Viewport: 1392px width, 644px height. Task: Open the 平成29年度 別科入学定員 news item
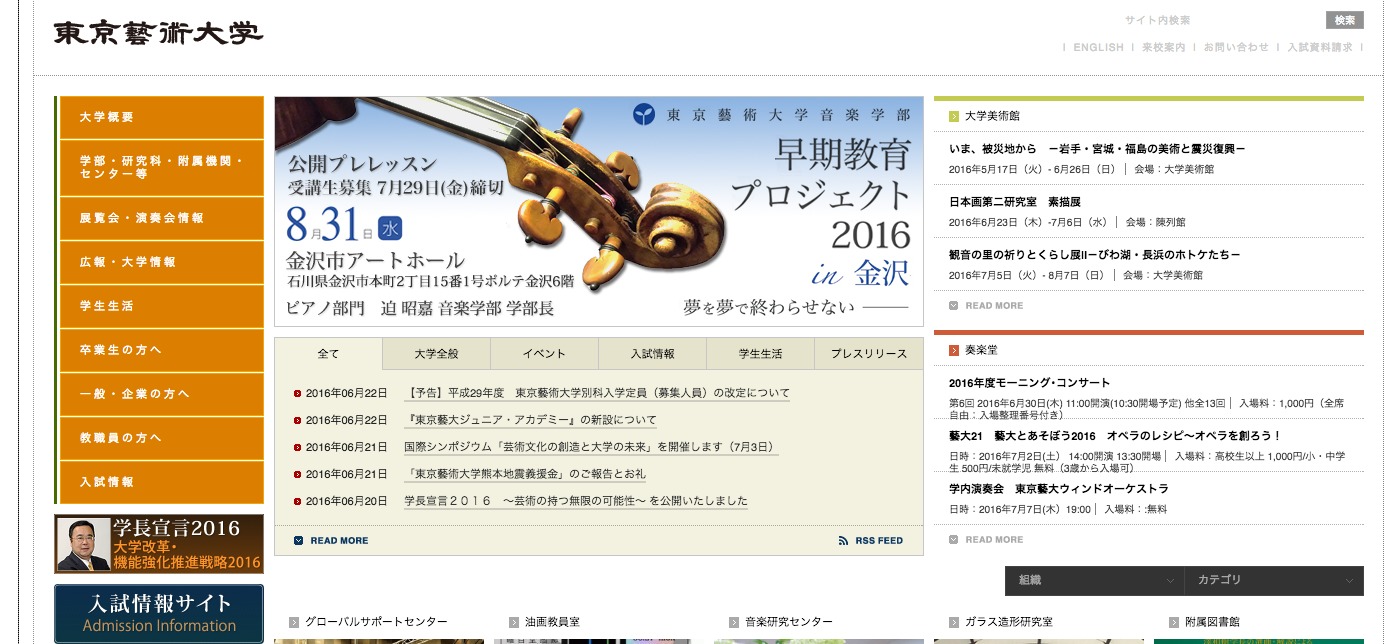coord(597,393)
